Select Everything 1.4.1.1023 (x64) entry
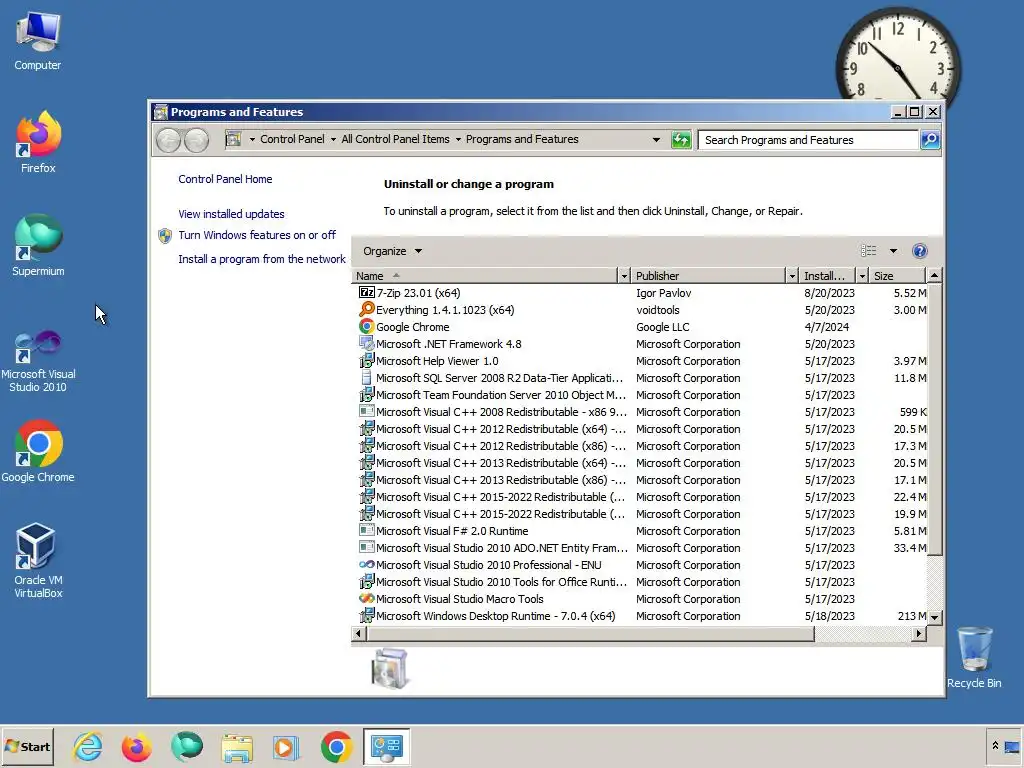This screenshot has height=768, width=1024. click(x=642, y=310)
